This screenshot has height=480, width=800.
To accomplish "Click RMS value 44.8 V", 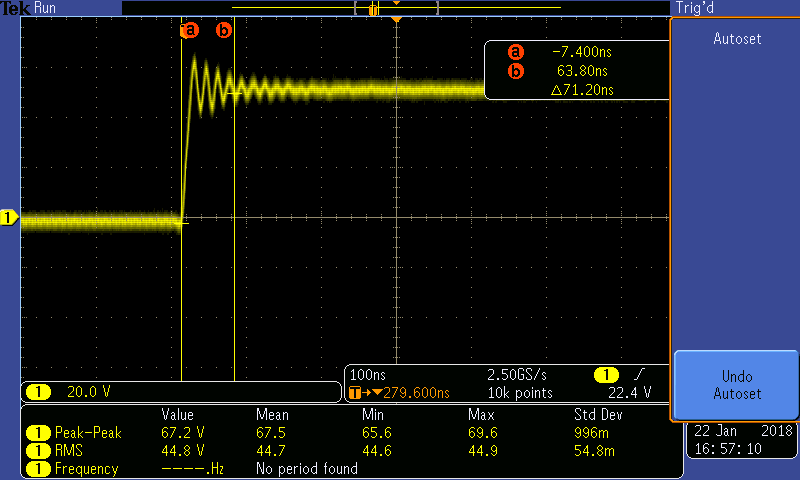I will point(183,451).
